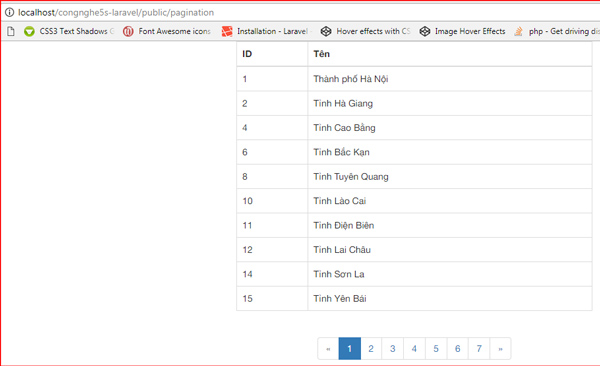
Task: Select the Tỉnh Lai Châu cell
Action: 450,250
